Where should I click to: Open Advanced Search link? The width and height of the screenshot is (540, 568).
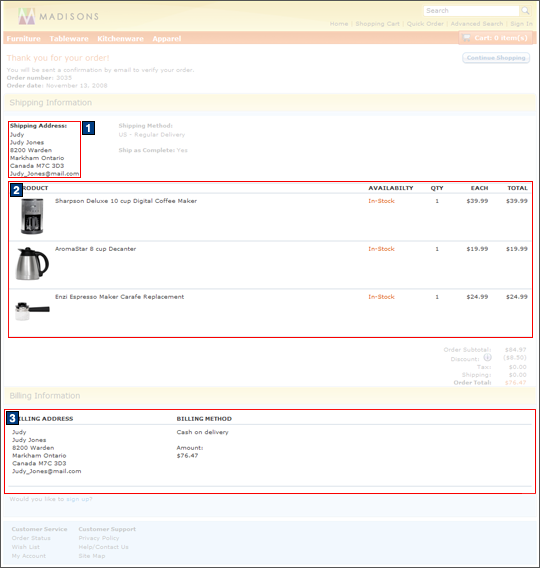[x=477, y=24]
